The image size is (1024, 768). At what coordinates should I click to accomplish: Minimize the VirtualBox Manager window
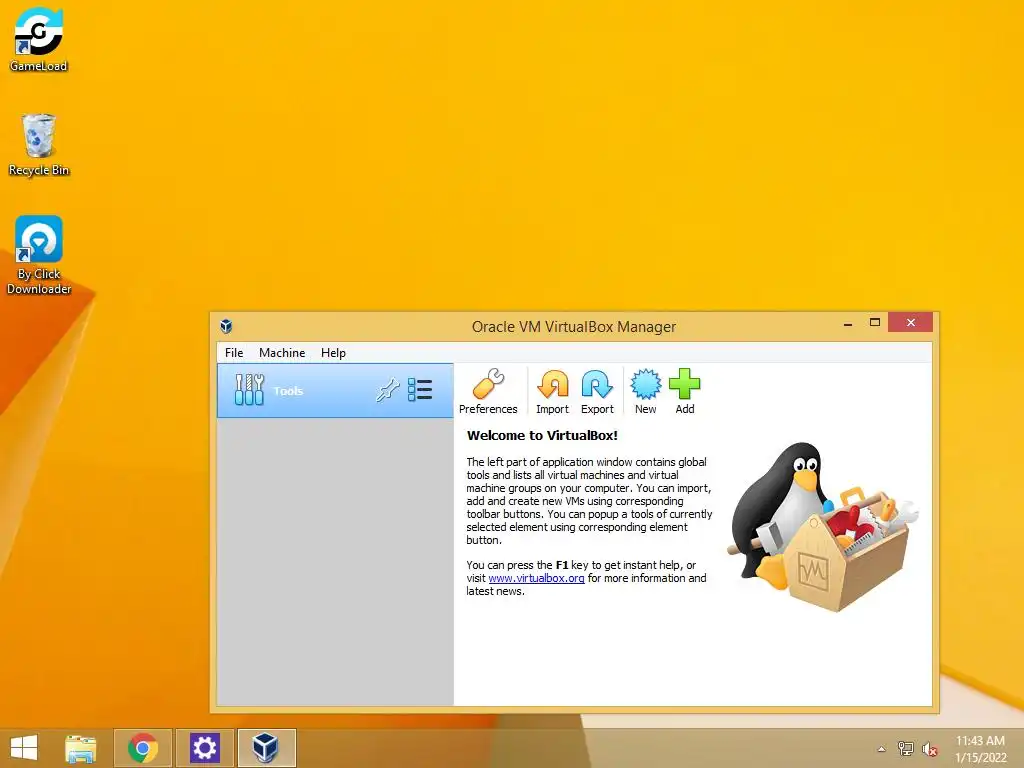tap(848, 323)
